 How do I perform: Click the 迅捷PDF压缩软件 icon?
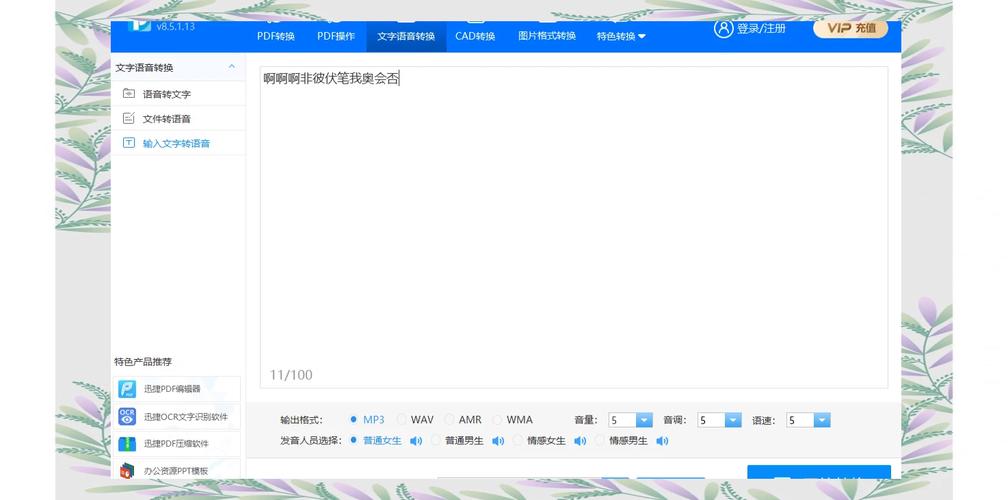click(x=127, y=443)
